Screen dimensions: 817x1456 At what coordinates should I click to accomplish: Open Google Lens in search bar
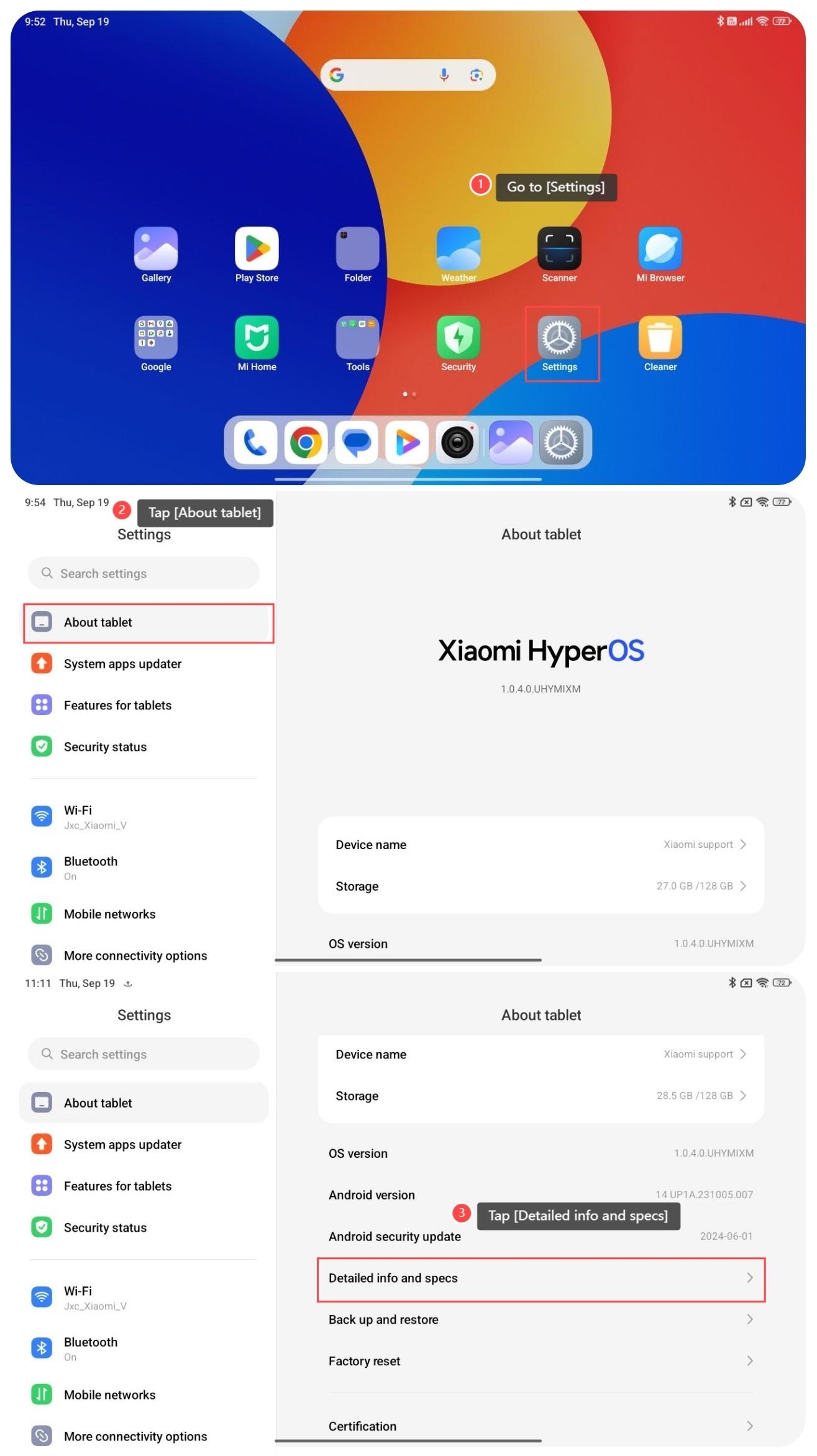(477, 75)
